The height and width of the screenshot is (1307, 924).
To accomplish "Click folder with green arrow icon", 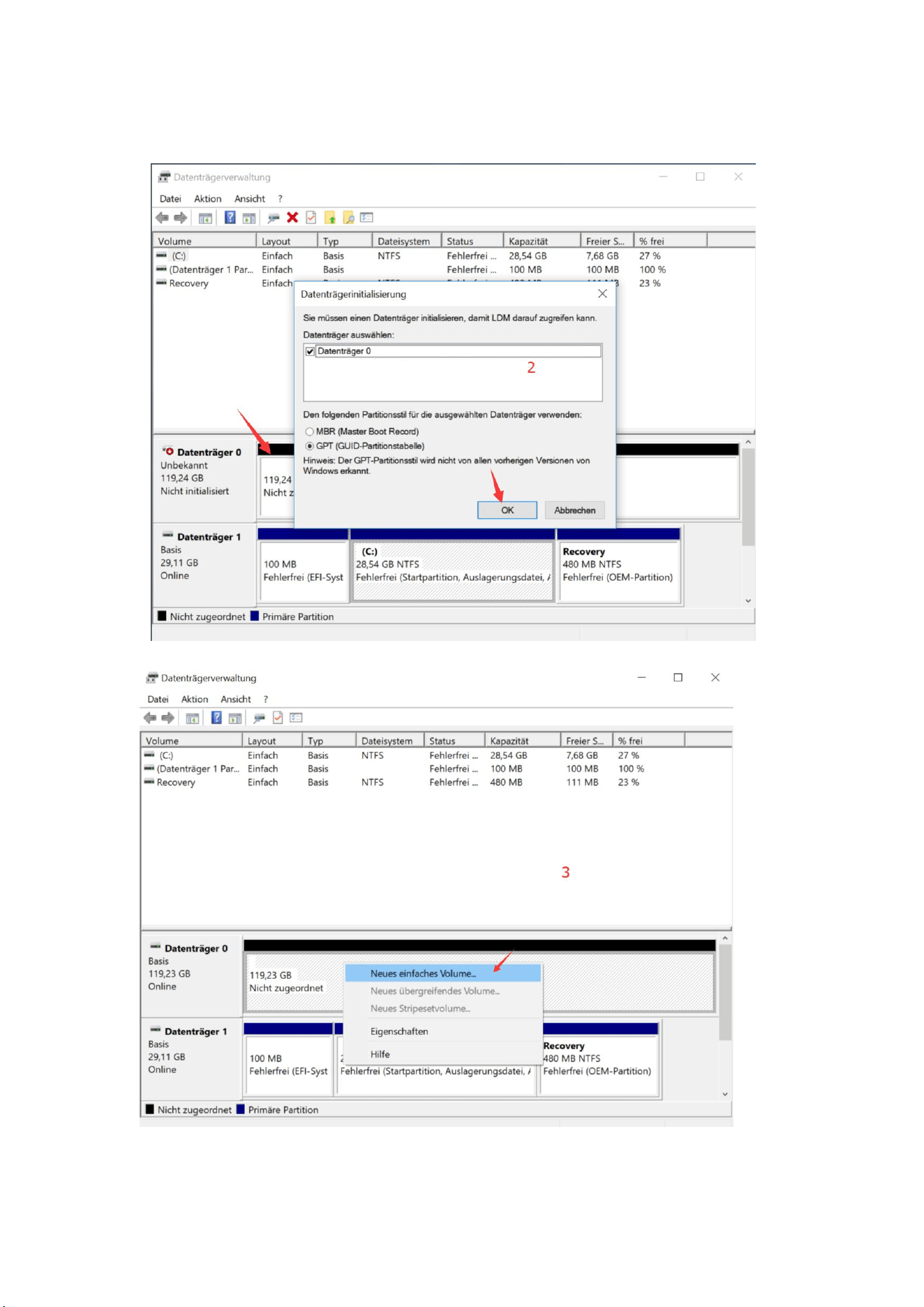I will pos(330,218).
